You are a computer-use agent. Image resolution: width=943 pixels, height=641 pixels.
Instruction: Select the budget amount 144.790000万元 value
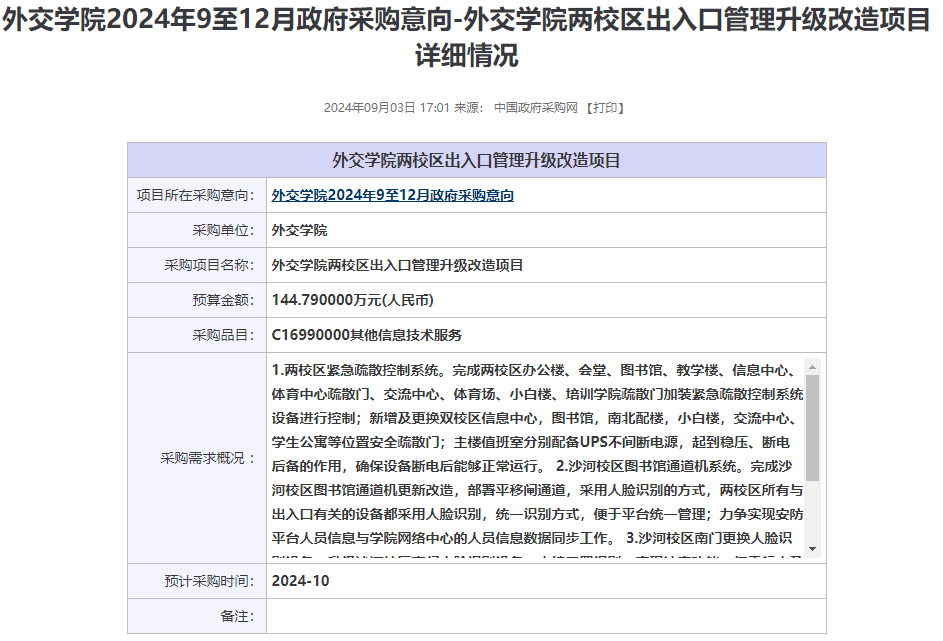tap(352, 300)
